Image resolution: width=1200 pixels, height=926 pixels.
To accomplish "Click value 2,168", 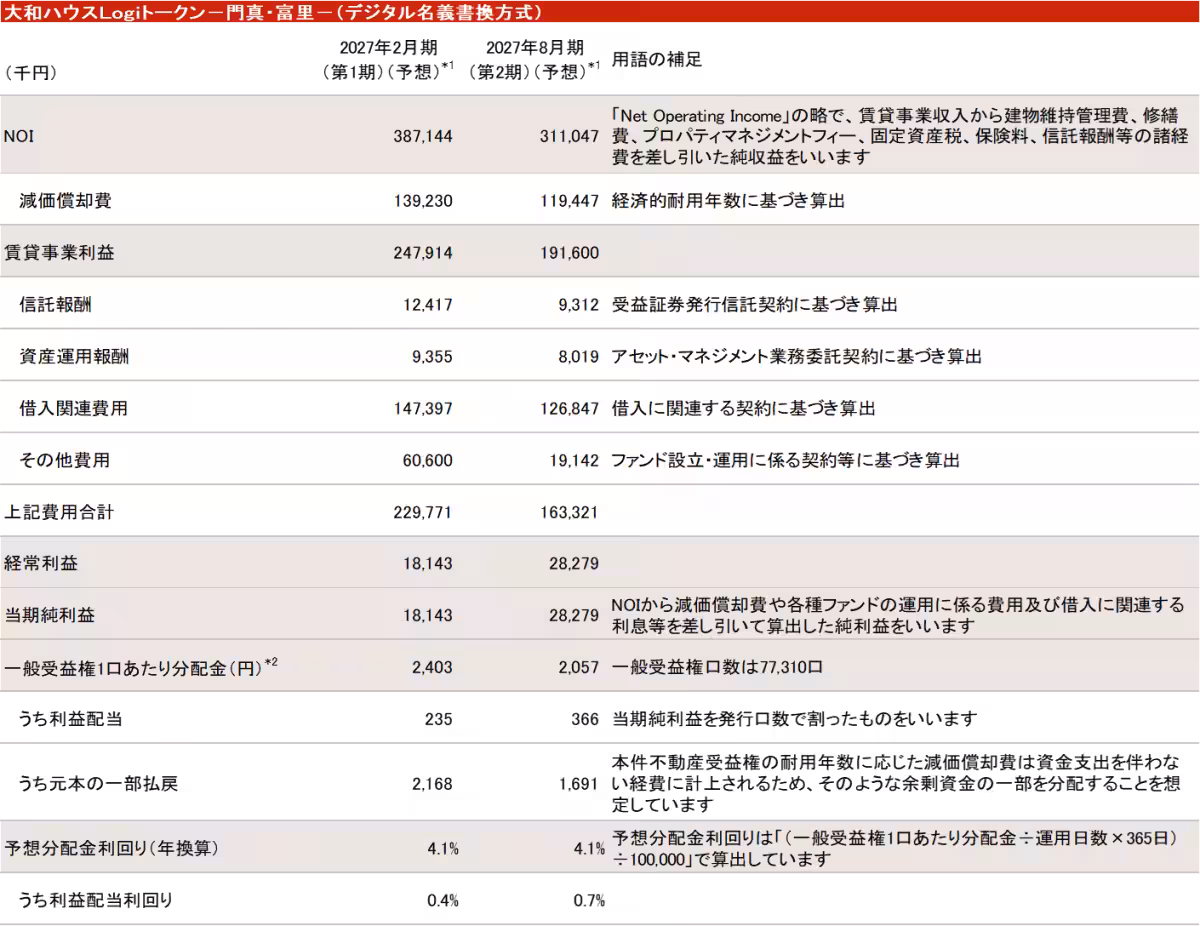I will [432, 784].
